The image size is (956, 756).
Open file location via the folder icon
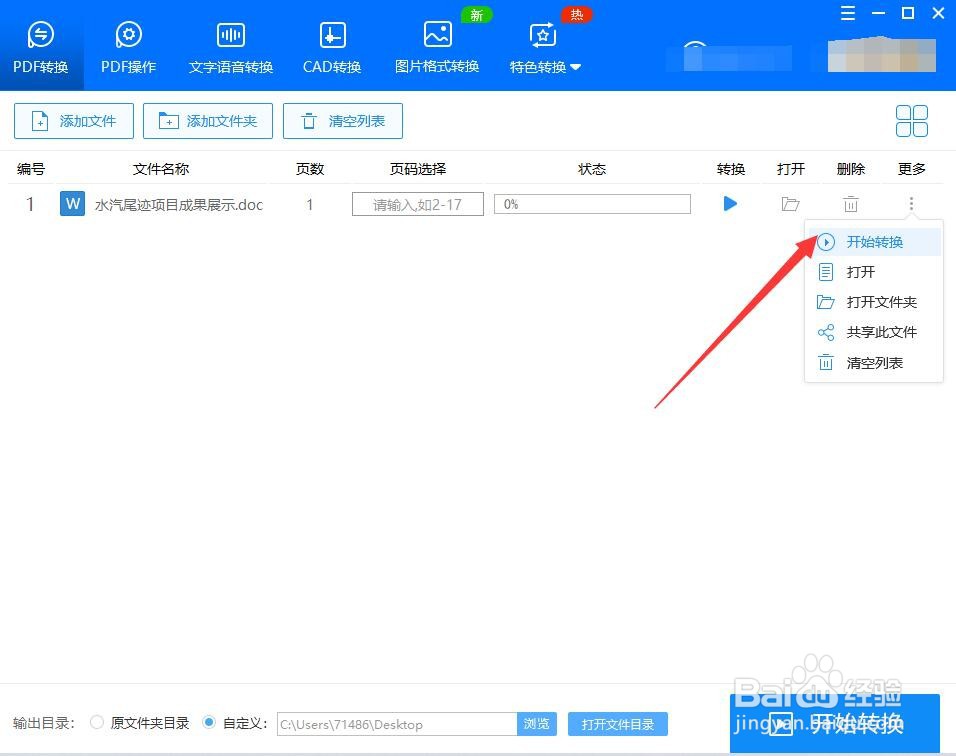coord(790,204)
